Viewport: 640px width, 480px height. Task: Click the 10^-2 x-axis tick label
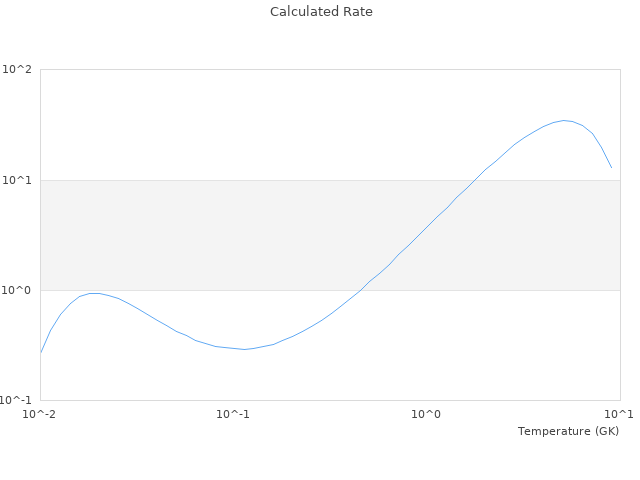tap(40, 414)
